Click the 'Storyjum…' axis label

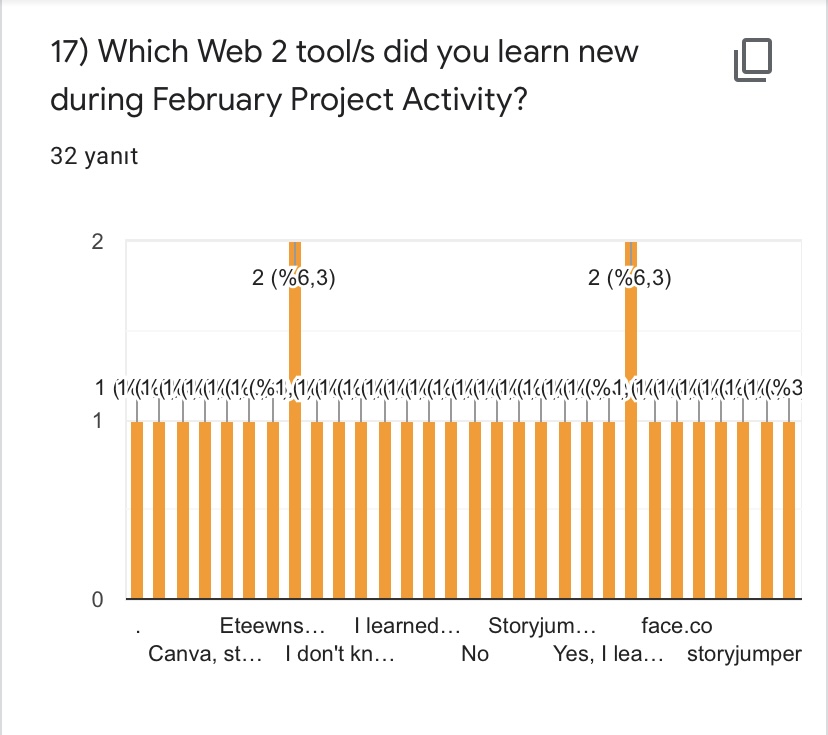click(x=542, y=627)
